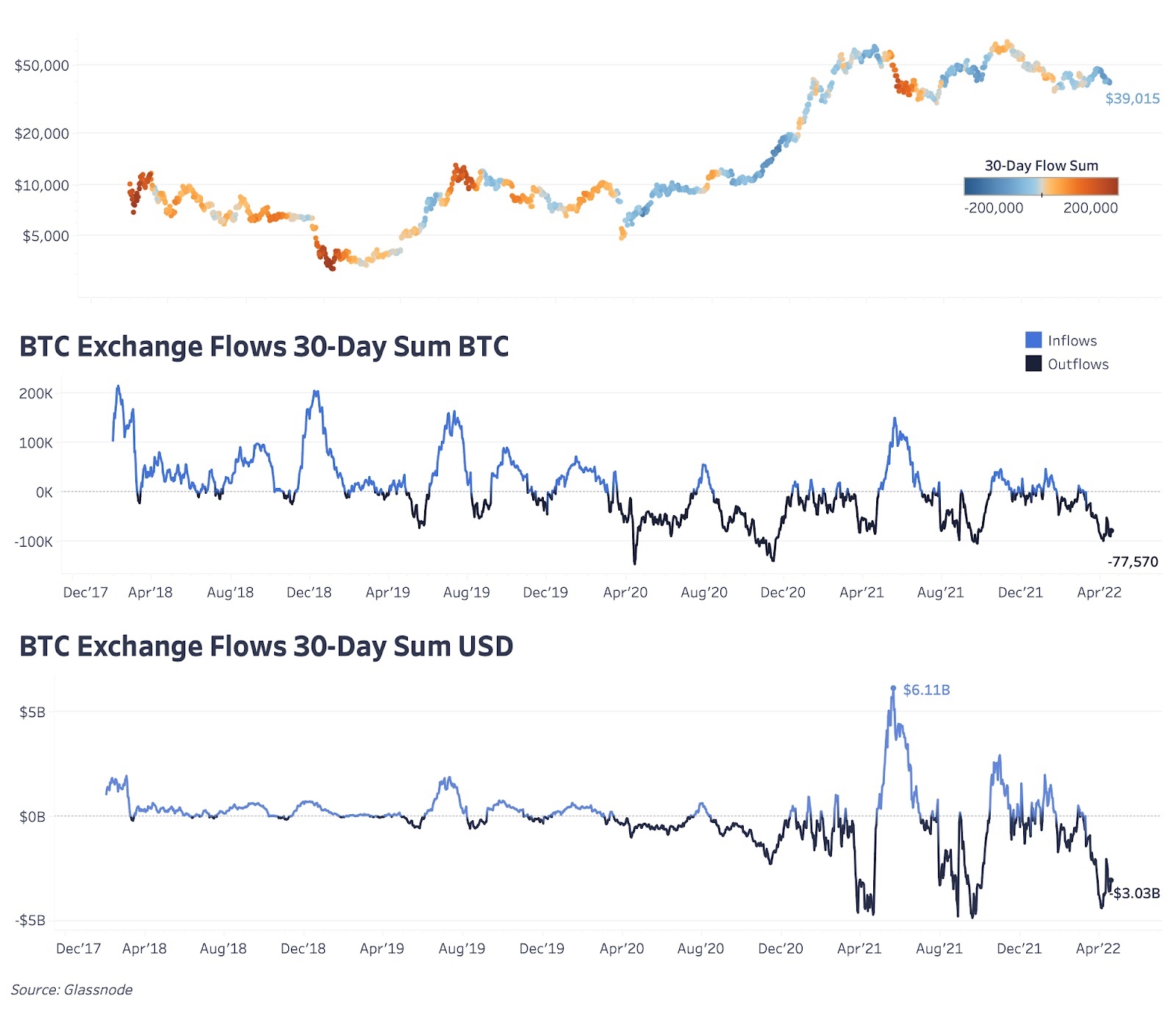Select the 'BTC Exchange Flows 30-Day Sum BTC' title

(x=264, y=347)
